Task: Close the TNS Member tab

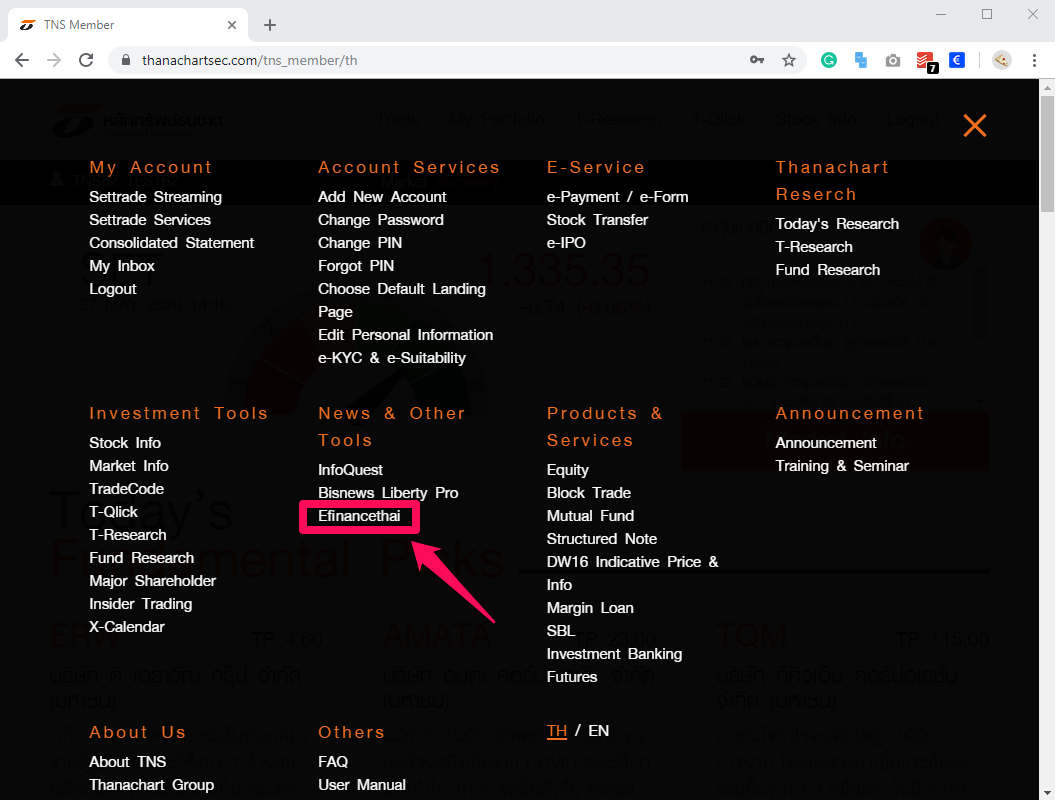Action: 232,25
